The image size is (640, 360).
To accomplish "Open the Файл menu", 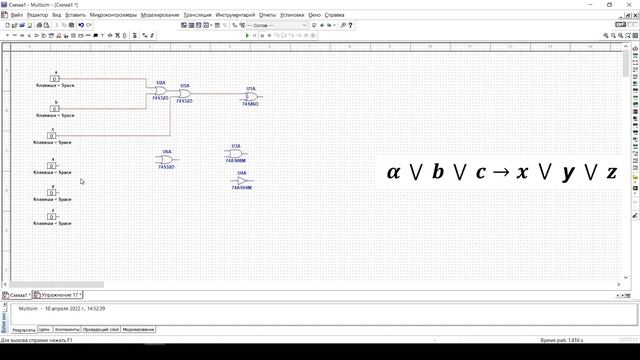I will click(x=16, y=15).
